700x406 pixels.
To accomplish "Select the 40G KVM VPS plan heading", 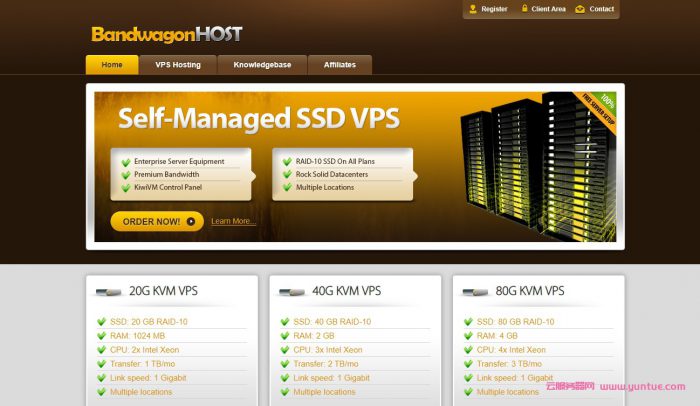I will click(346, 291).
